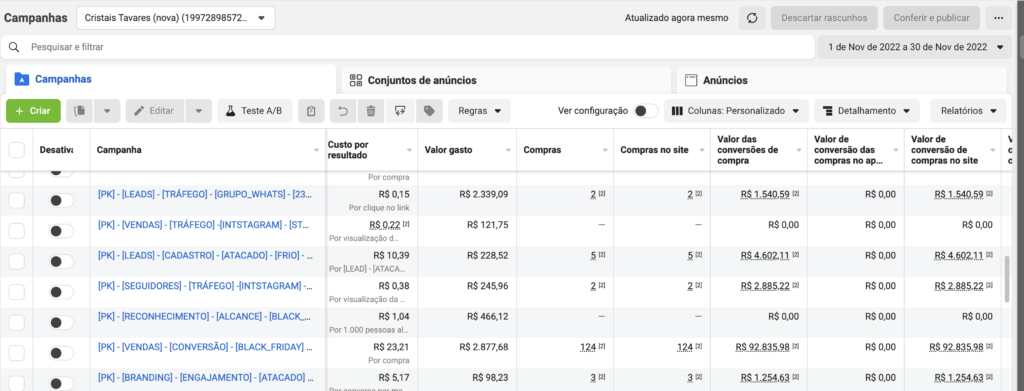
Task: Check the box for GRUPO_WHATS campaign row
Action: pos(16,200)
